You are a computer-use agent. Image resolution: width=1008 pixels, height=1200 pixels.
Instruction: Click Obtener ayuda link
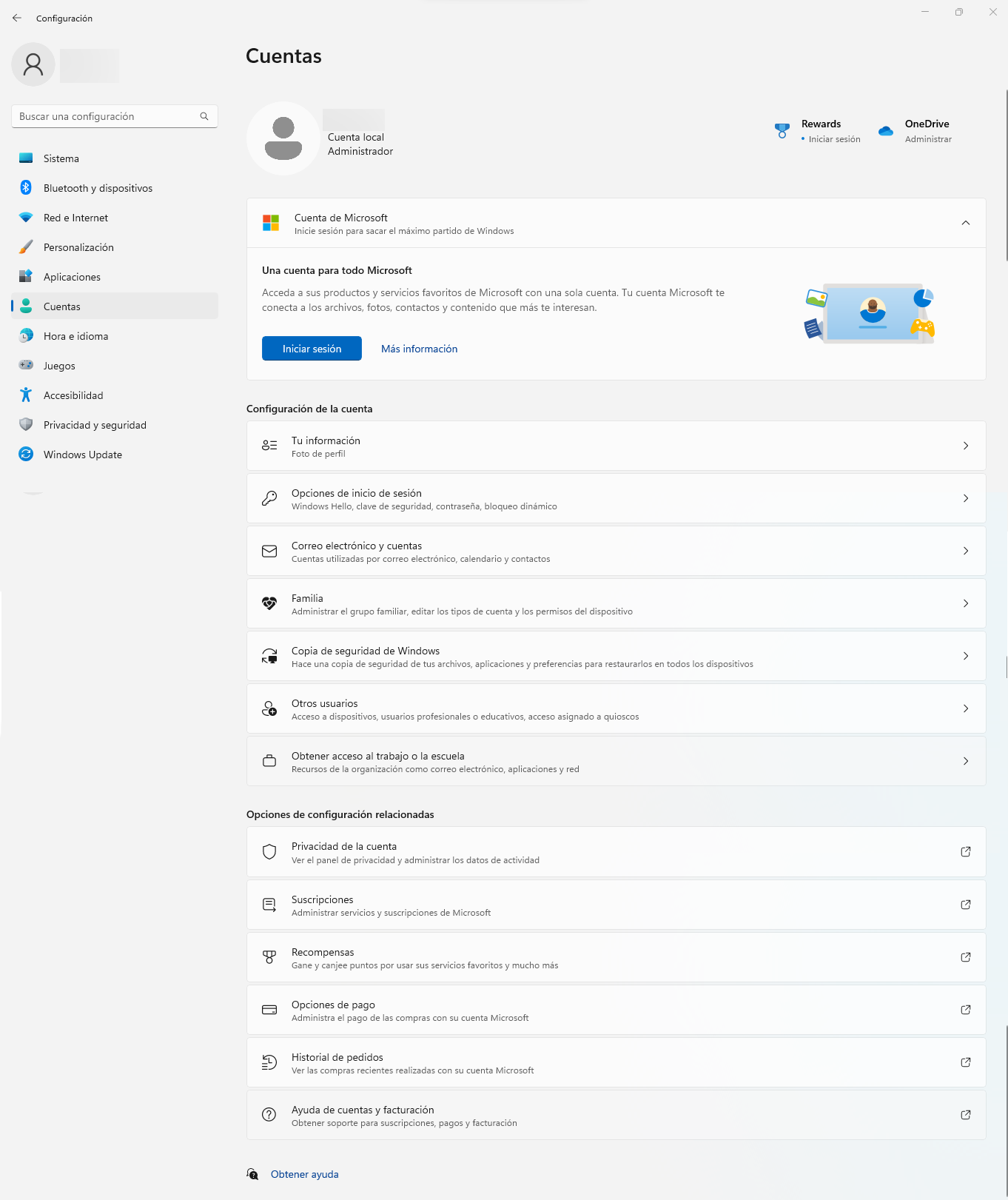click(305, 1174)
